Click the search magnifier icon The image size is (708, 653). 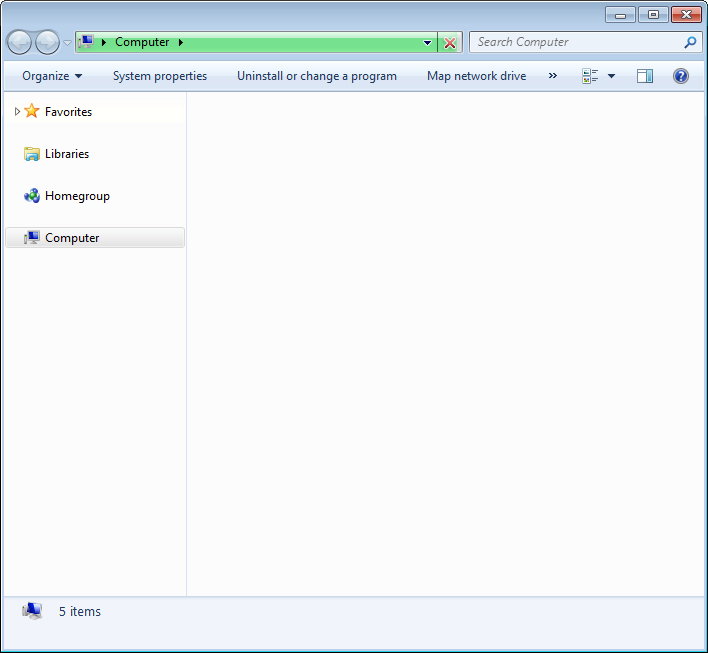click(x=690, y=42)
